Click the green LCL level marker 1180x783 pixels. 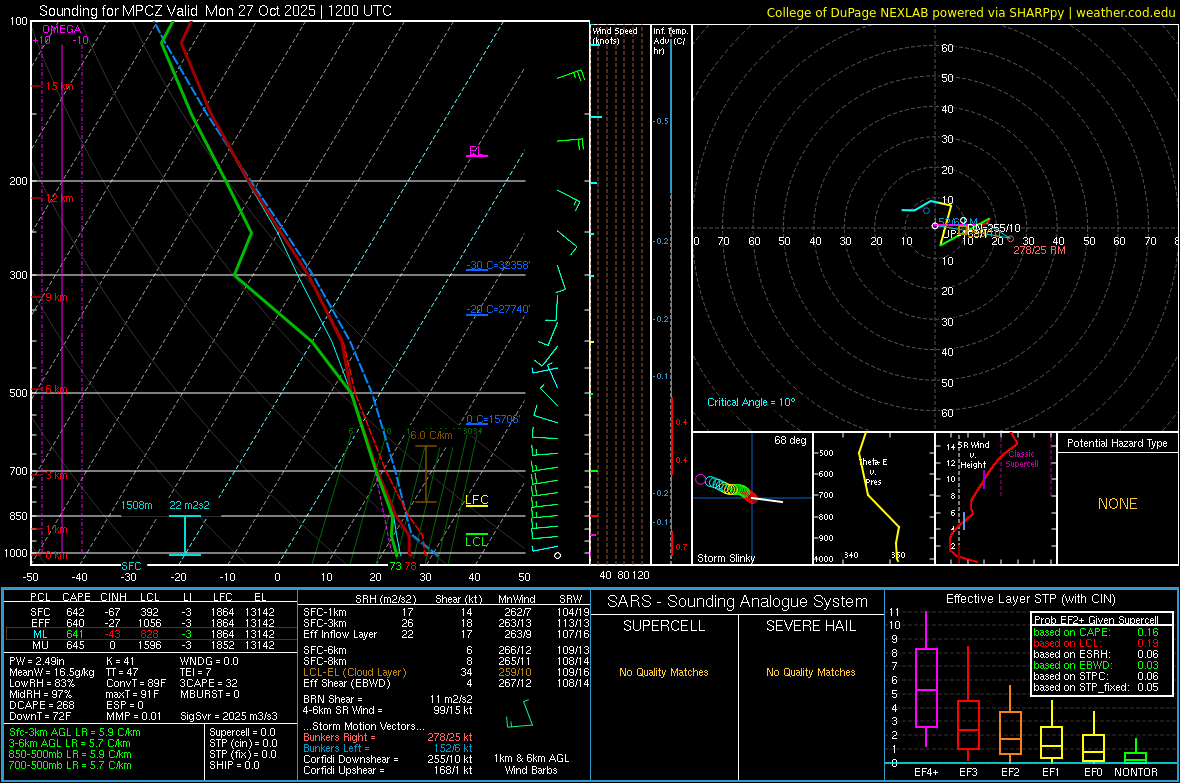[x=476, y=541]
